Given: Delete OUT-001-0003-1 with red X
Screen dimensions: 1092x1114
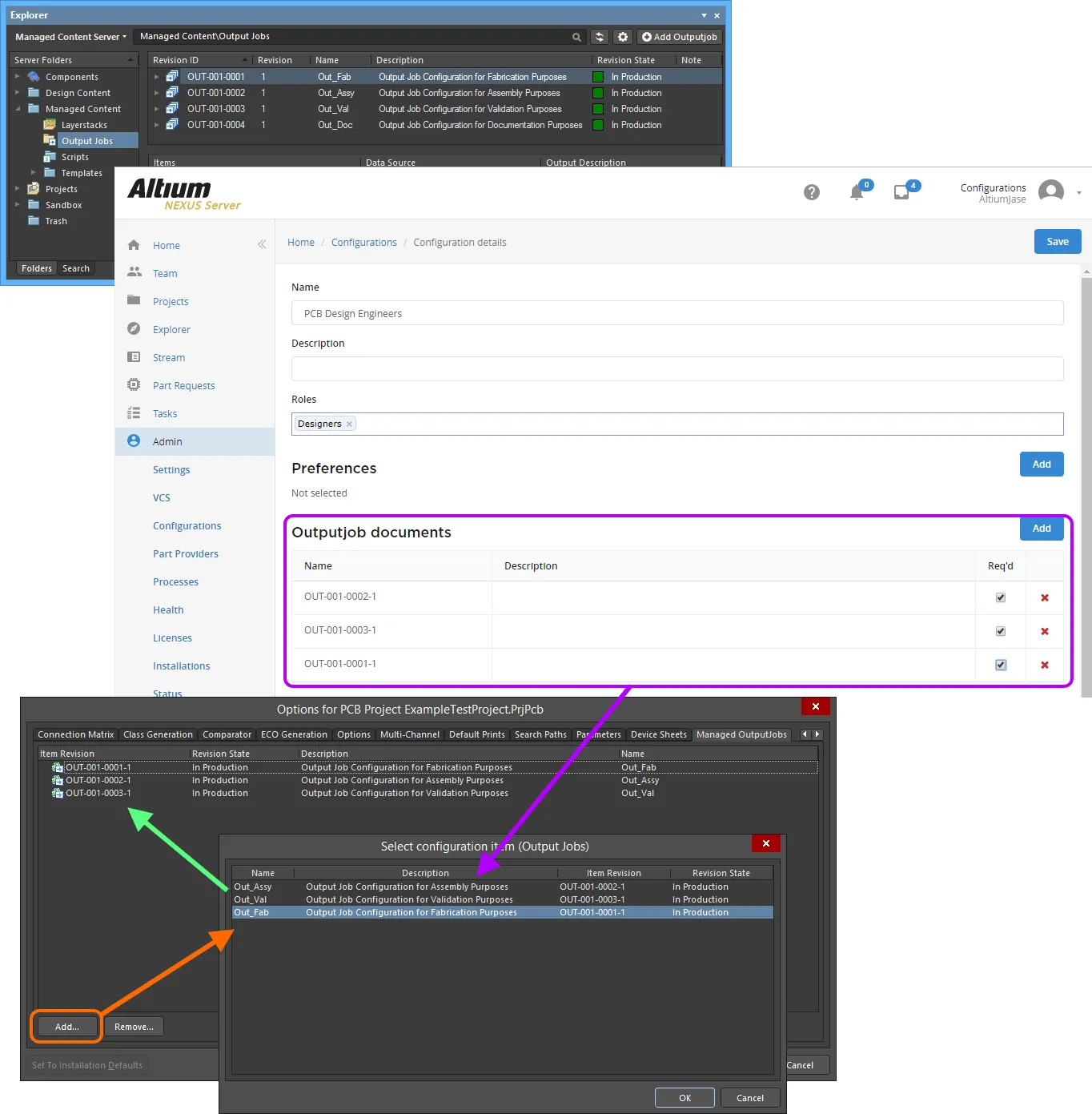Looking at the screenshot, I should (x=1045, y=631).
